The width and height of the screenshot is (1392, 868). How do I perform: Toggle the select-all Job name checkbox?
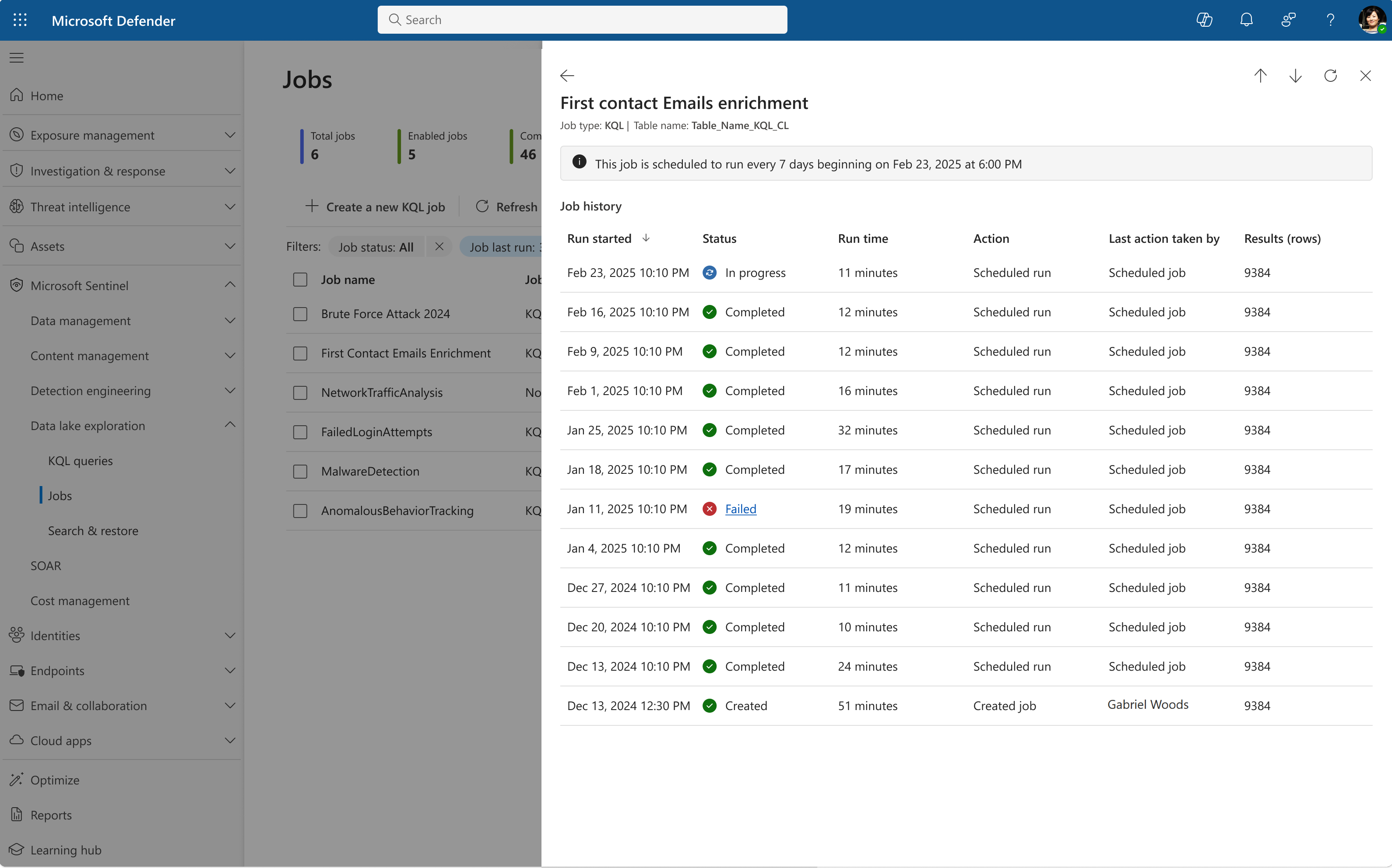300,280
